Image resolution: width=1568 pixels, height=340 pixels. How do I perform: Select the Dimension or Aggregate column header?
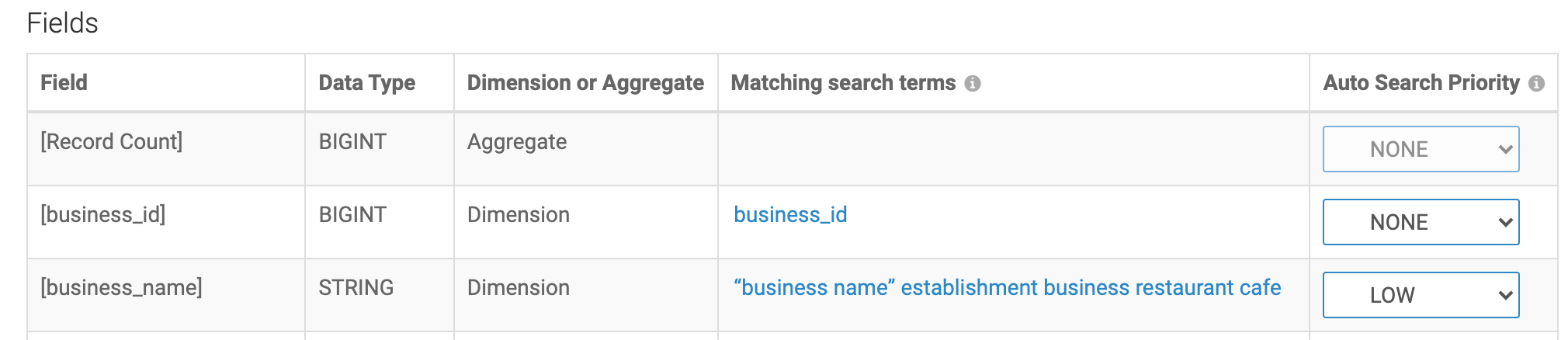pos(585,83)
